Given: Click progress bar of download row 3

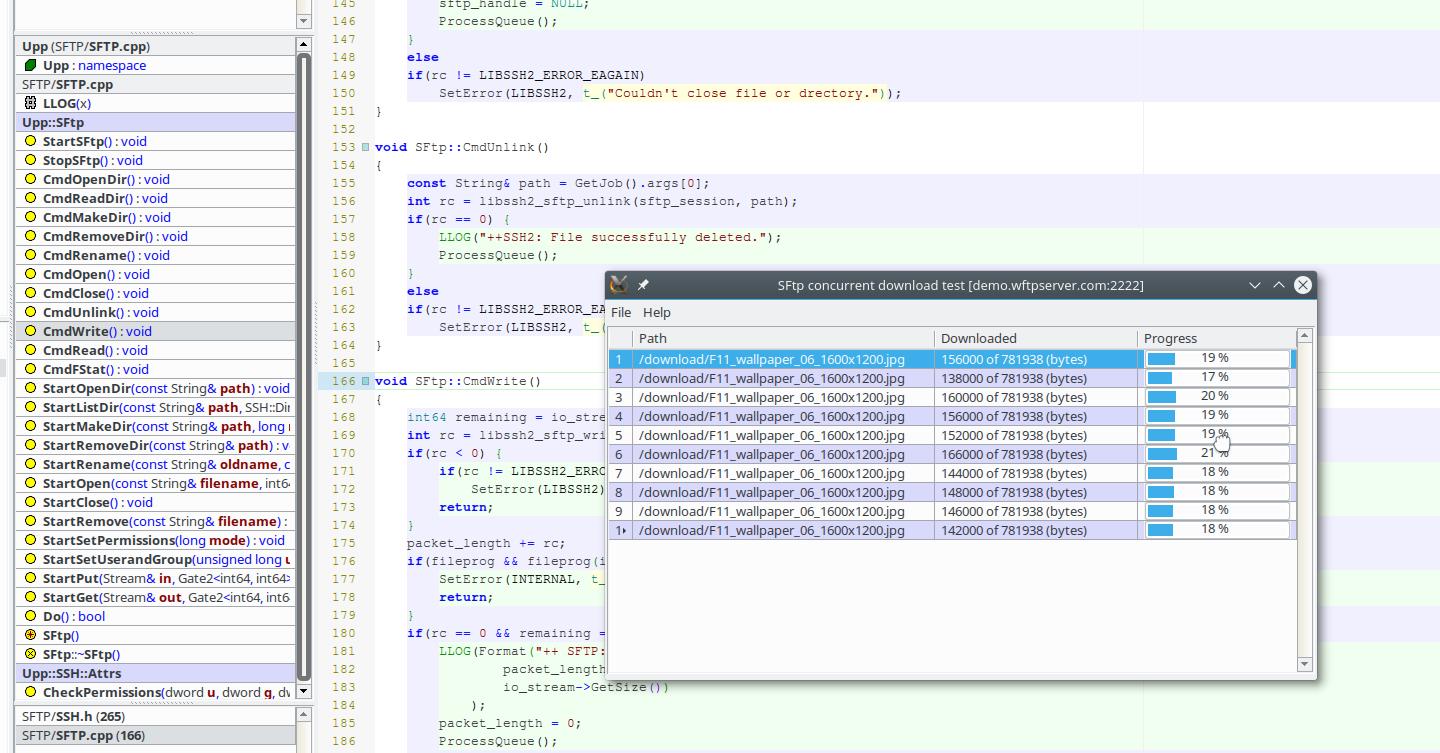Looking at the screenshot, I should (1217, 397).
